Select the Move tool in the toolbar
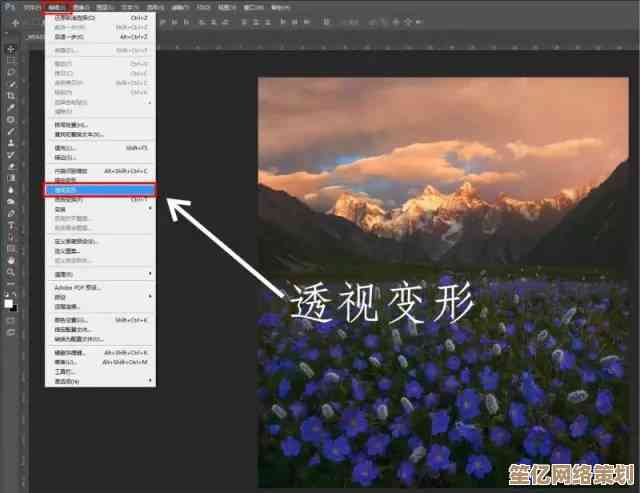Screen dimensions: 640x493 pyautogui.click(x=11, y=48)
